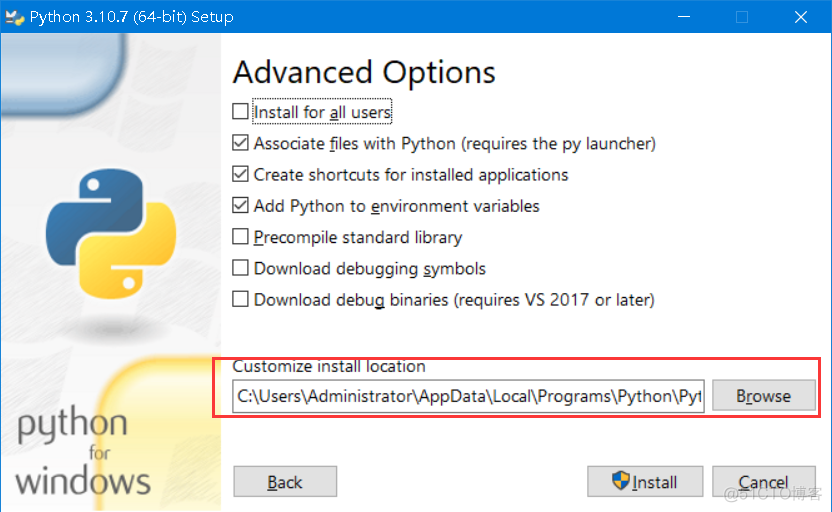832x512 pixels.
Task: Click the "Customize install location" label
Action: tap(329, 366)
